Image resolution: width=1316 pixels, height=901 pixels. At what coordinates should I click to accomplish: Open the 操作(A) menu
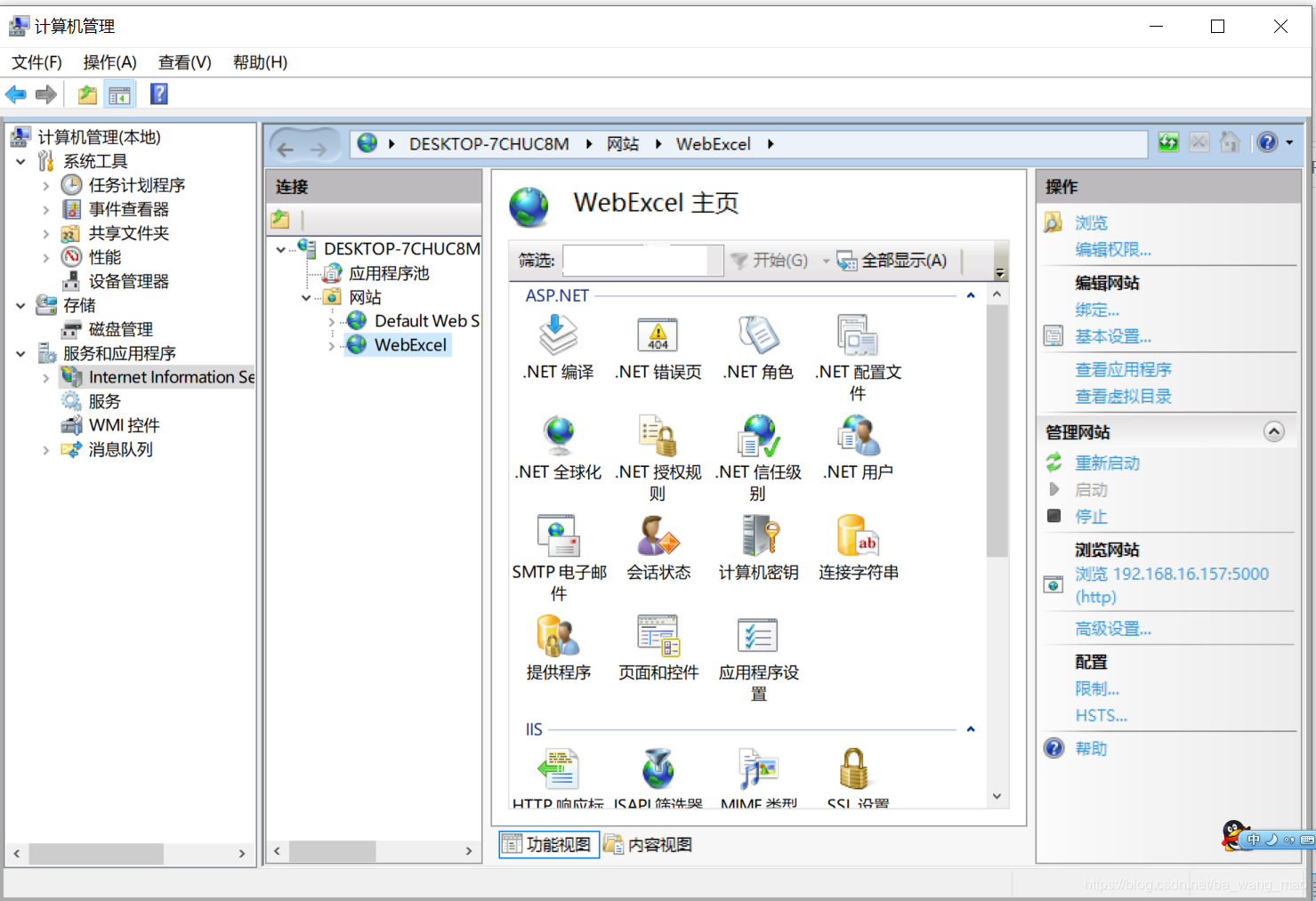(x=109, y=62)
